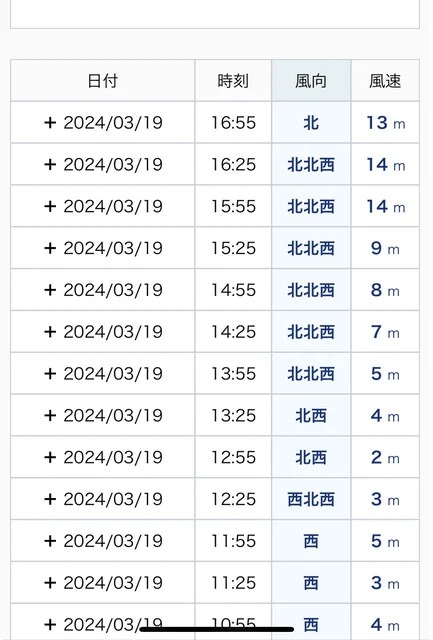This screenshot has width=433, height=640.
Task: Sort by the 時刻 column header
Action: 233,81
